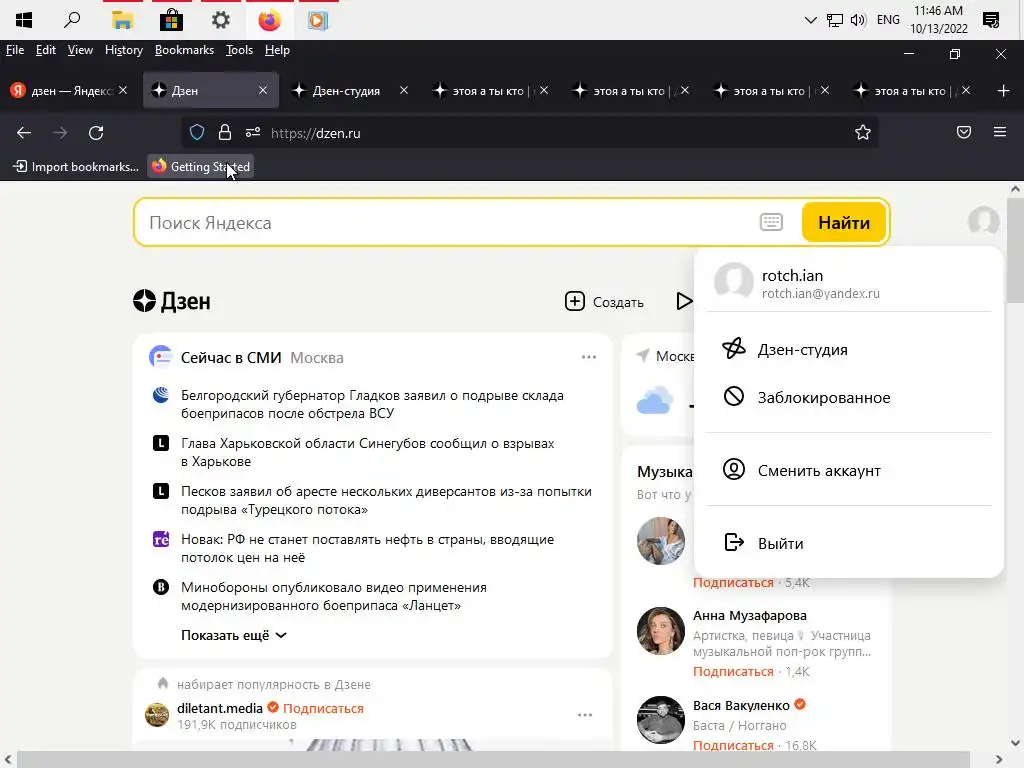The image size is (1024, 768).
Task: Reload the current page
Action: 96,133
